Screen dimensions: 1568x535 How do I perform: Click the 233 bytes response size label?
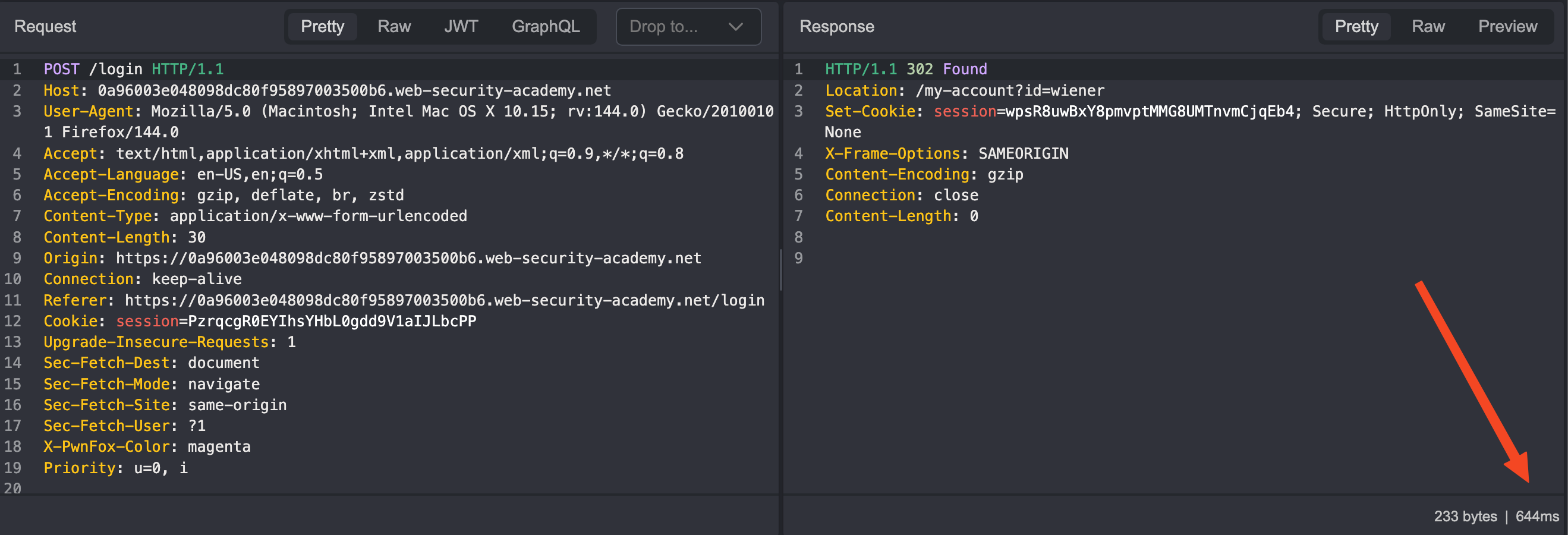tap(1465, 516)
